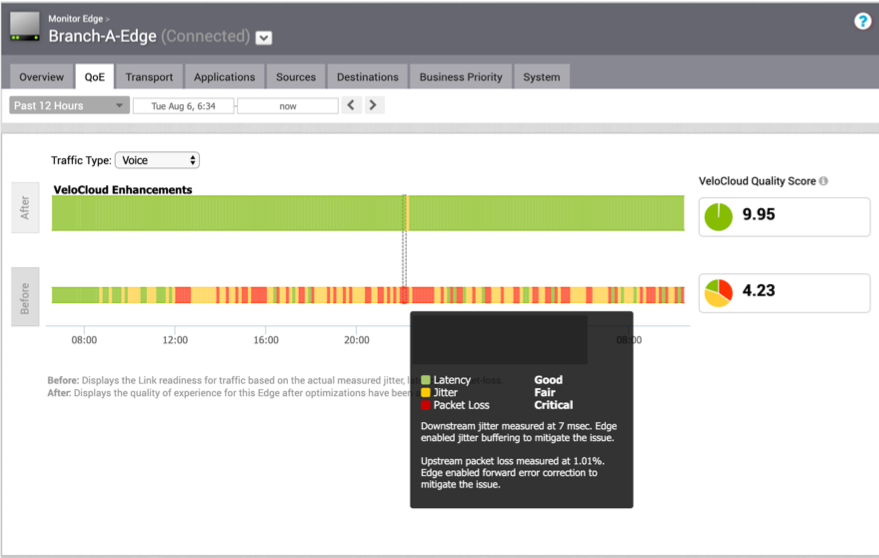The height and width of the screenshot is (558, 879).
Task: Click the 'Good' latency status
Action: pyautogui.click(x=548, y=380)
